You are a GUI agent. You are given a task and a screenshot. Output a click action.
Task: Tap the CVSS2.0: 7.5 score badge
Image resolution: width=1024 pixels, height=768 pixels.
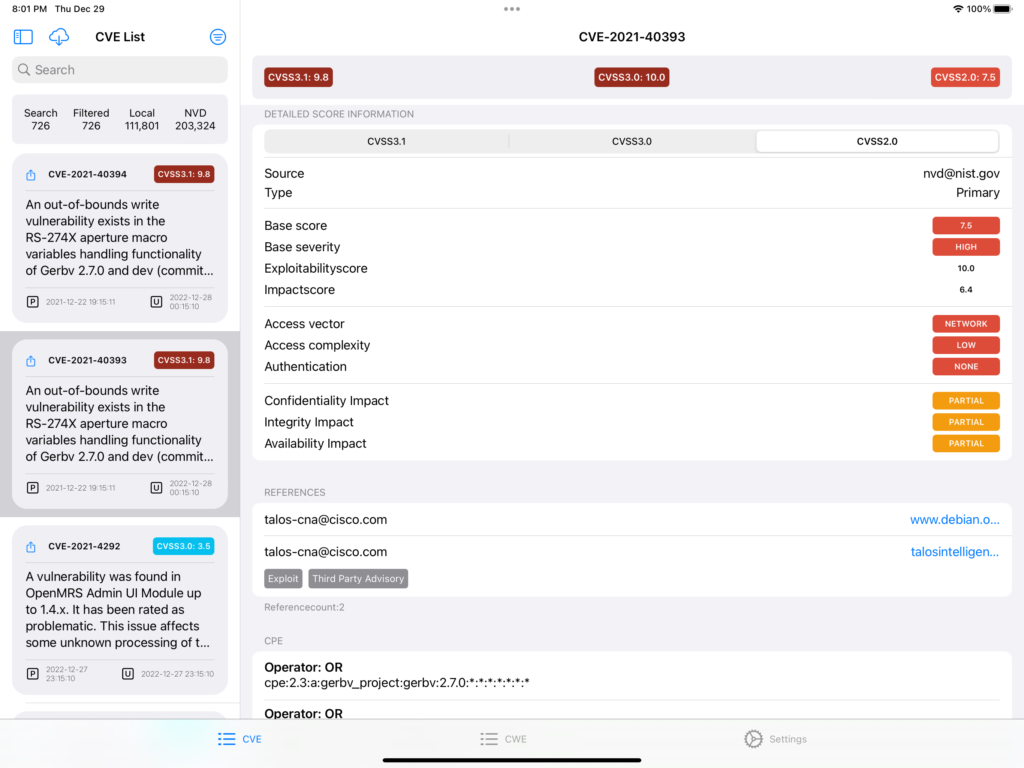pyautogui.click(x=965, y=77)
